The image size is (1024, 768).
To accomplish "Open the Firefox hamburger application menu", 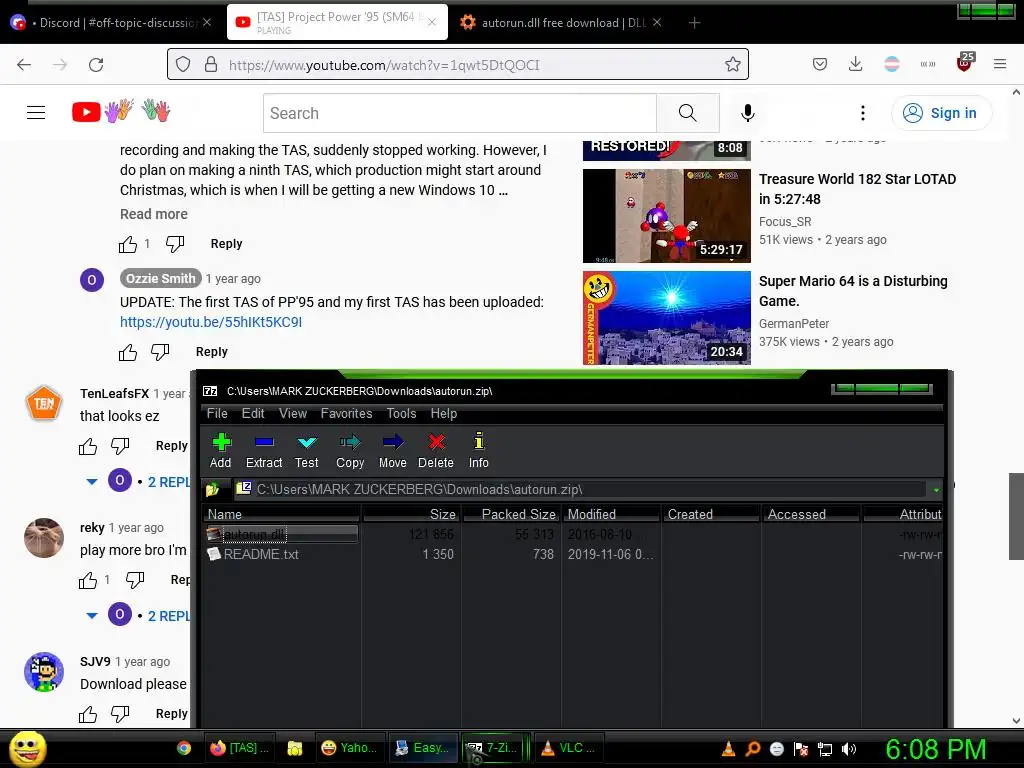I will tap(1000, 64).
